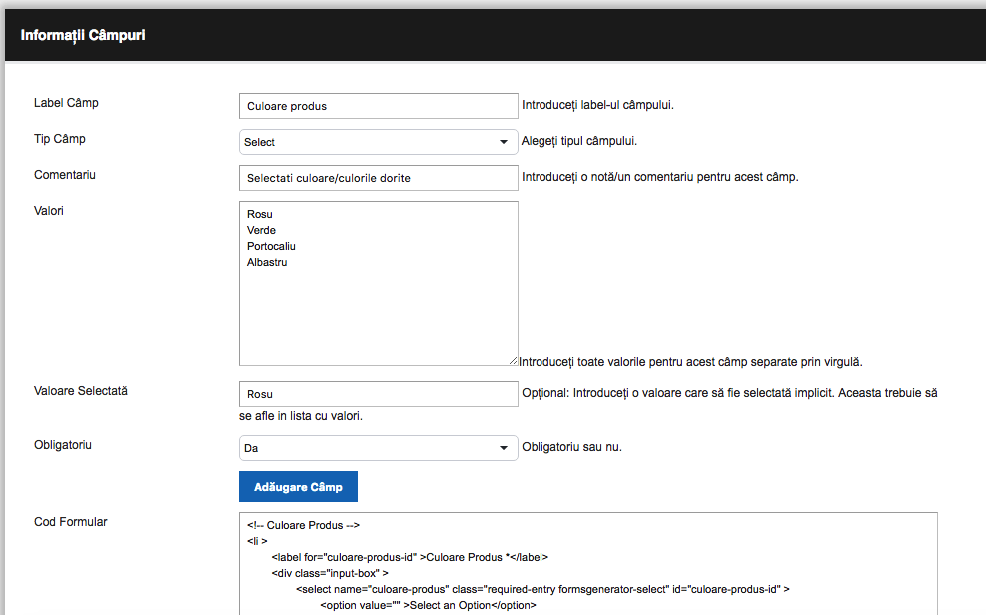Grab the Valori textarea resize handle
Image resolution: width=986 pixels, height=615 pixels.
tap(514, 361)
